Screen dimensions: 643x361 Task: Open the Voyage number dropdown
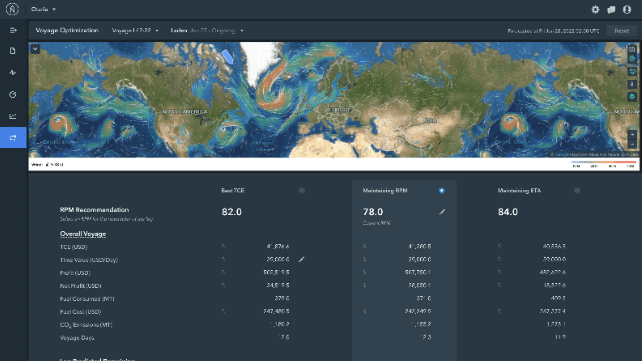point(135,31)
